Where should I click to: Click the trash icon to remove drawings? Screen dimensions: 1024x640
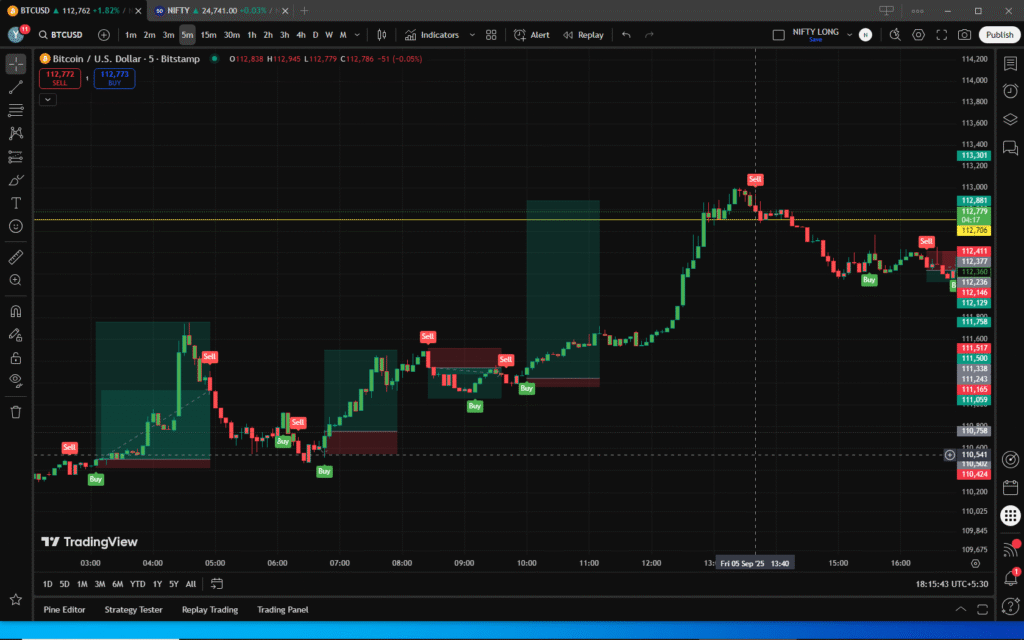point(16,411)
